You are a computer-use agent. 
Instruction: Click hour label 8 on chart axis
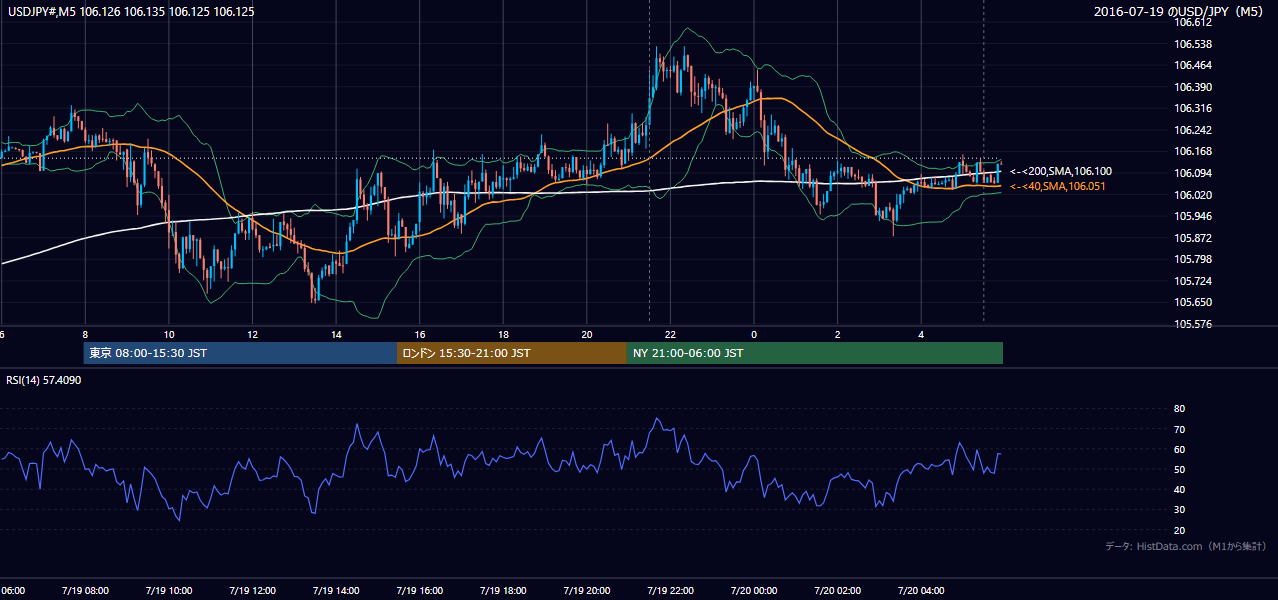click(x=85, y=335)
